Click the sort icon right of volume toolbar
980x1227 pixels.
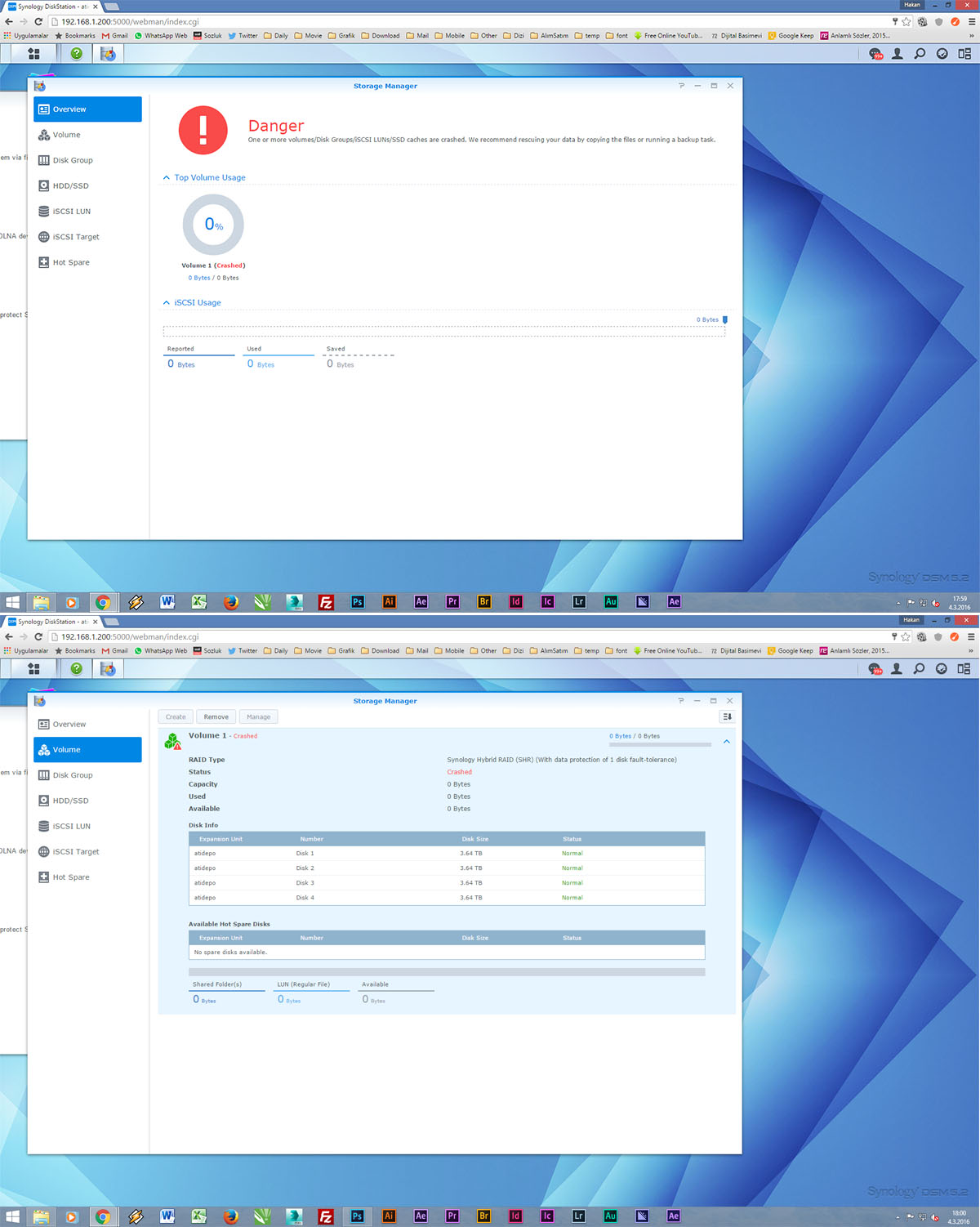[x=727, y=717]
